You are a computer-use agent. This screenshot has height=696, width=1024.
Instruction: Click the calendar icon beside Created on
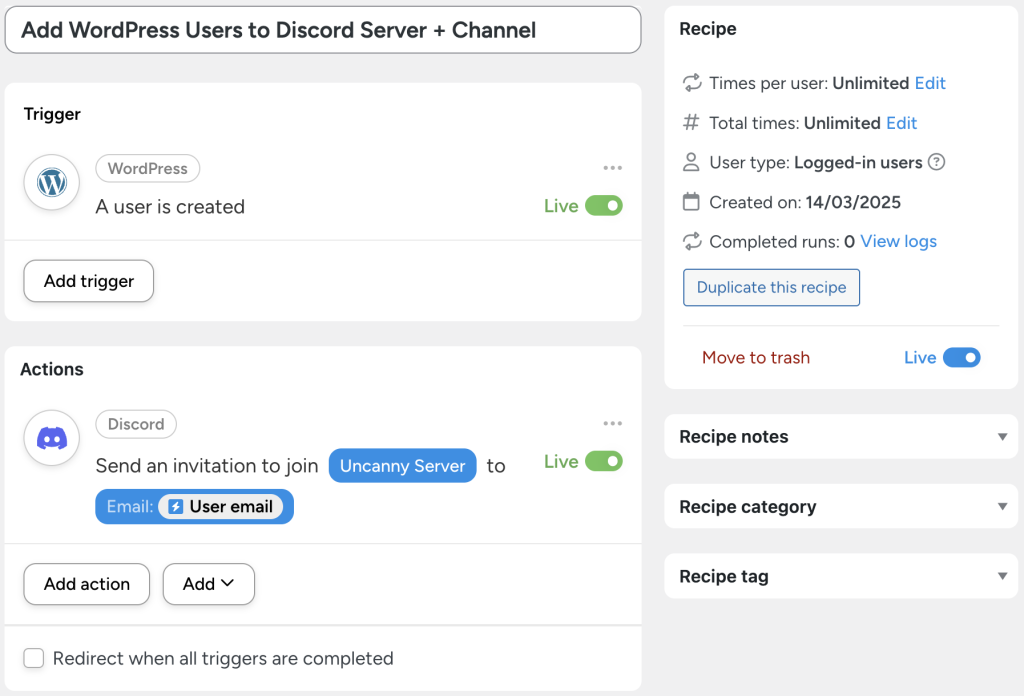point(691,202)
